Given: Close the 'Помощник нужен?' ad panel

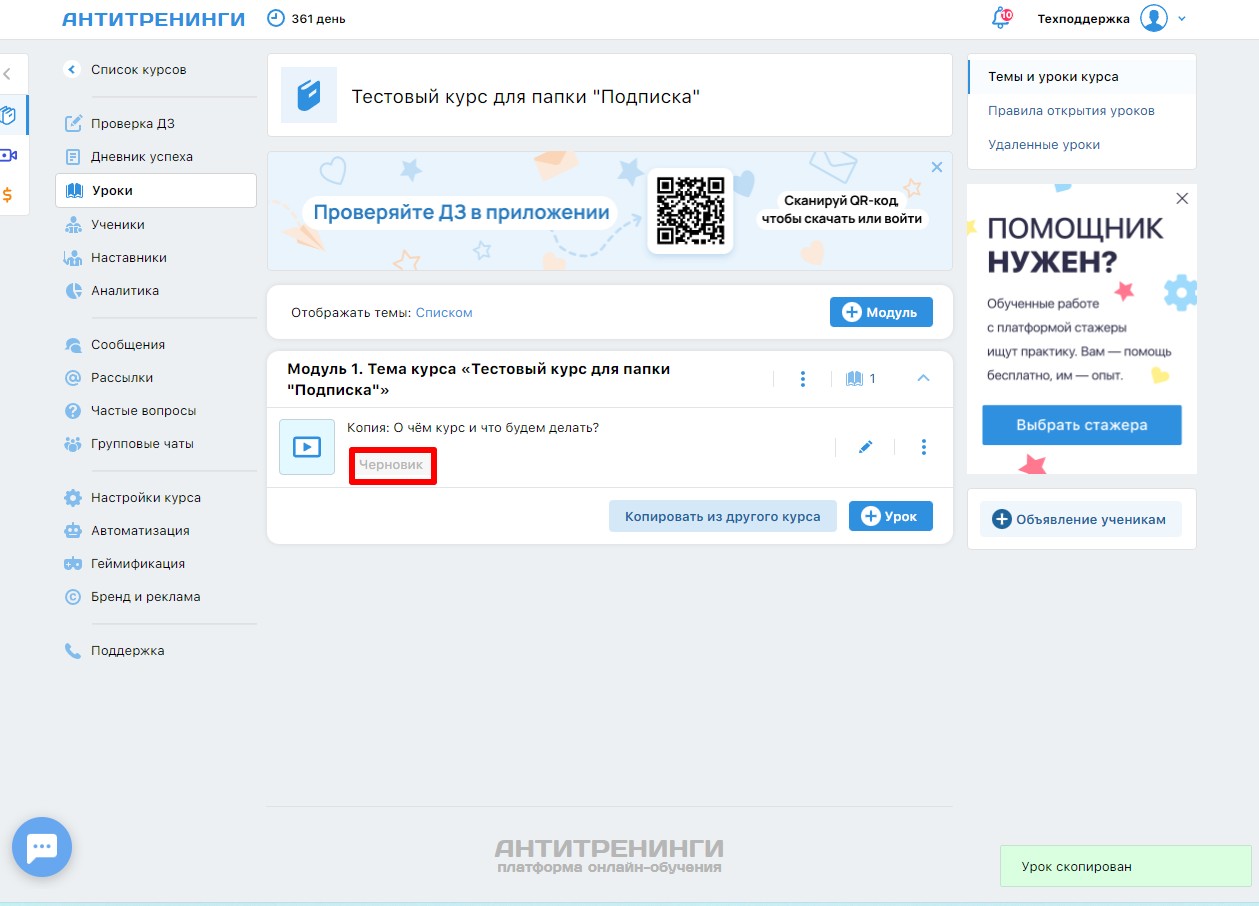Looking at the screenshot, I should (1182, 199).
